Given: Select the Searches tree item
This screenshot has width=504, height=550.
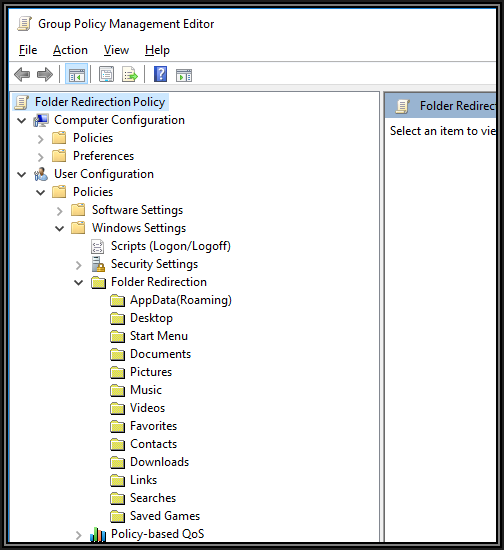Looking at the screenshot, I should [153, 498].
